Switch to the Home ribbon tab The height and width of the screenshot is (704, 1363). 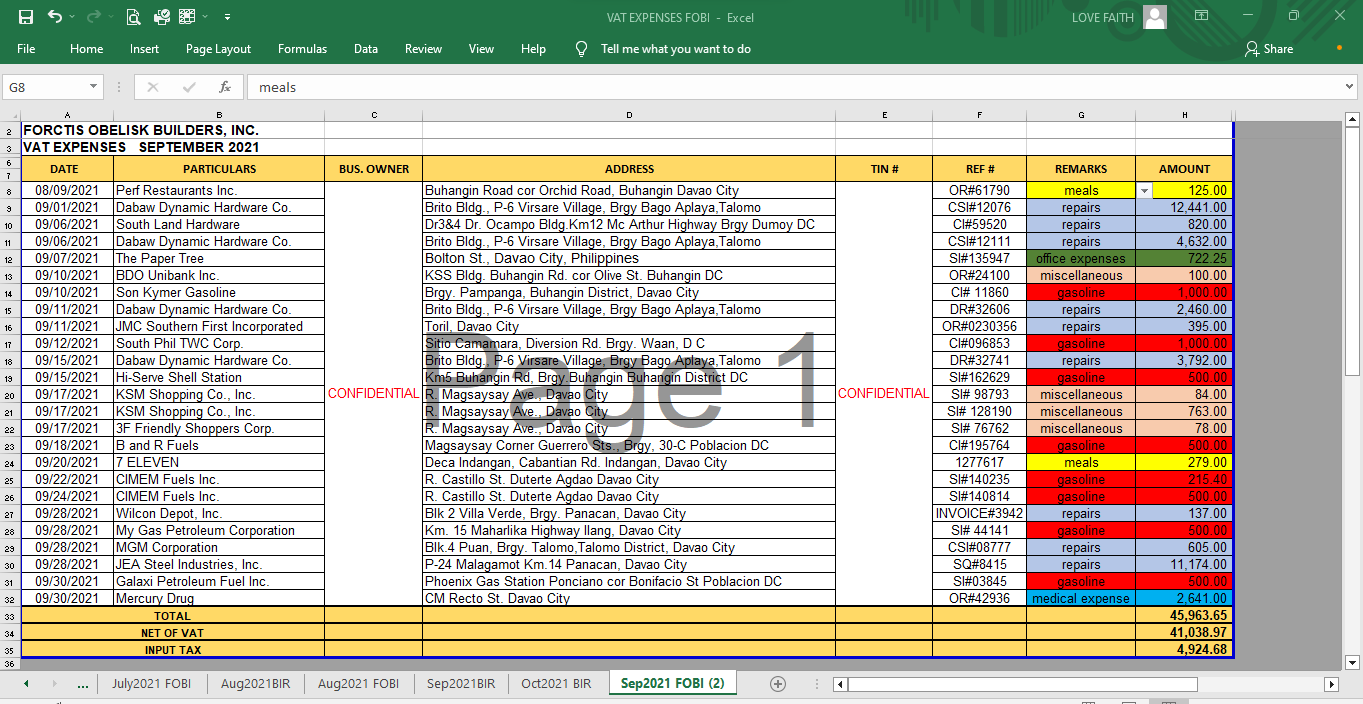pos(86,49)
